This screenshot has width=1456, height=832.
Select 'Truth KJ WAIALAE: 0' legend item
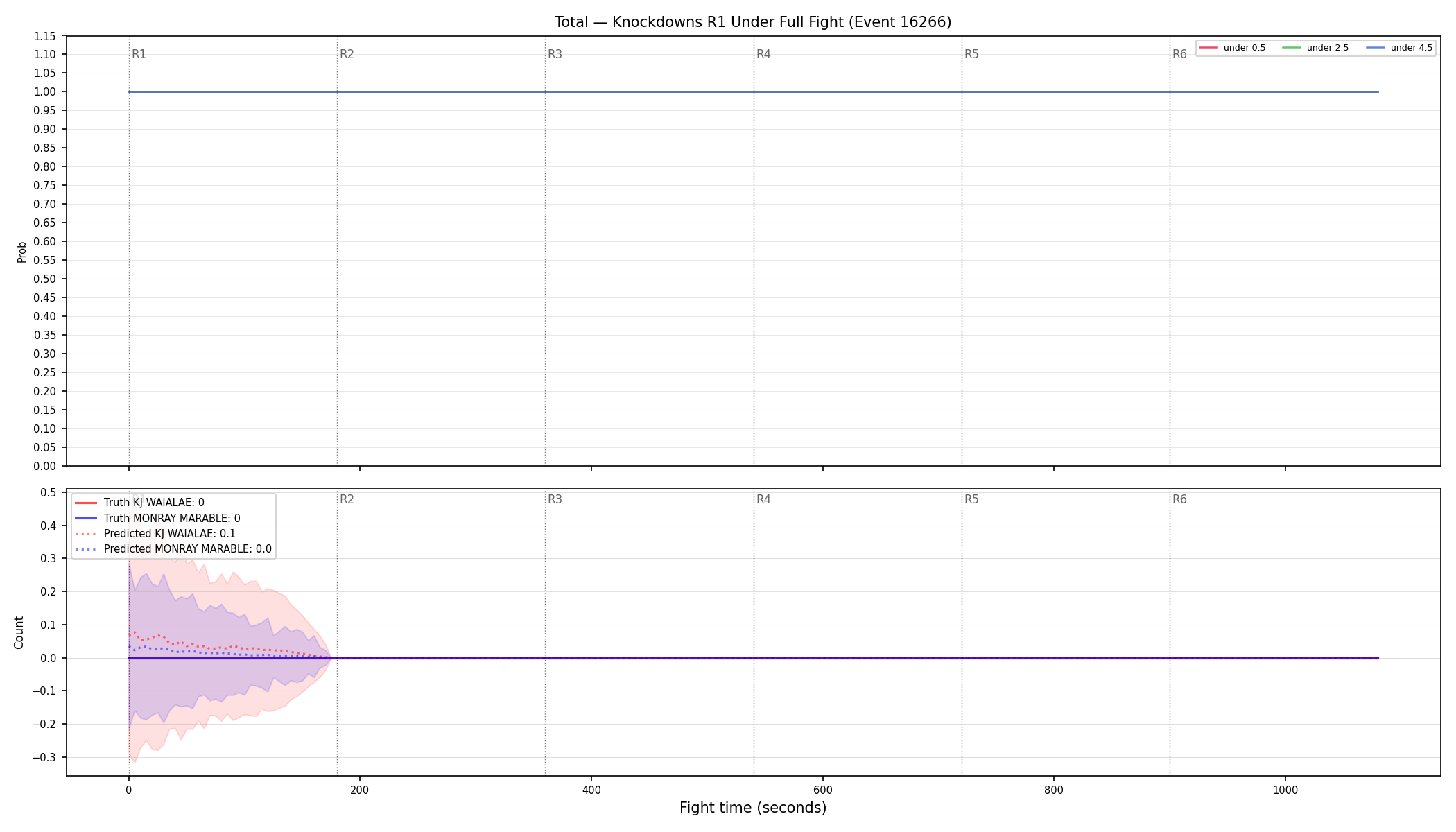pos(139,503)
